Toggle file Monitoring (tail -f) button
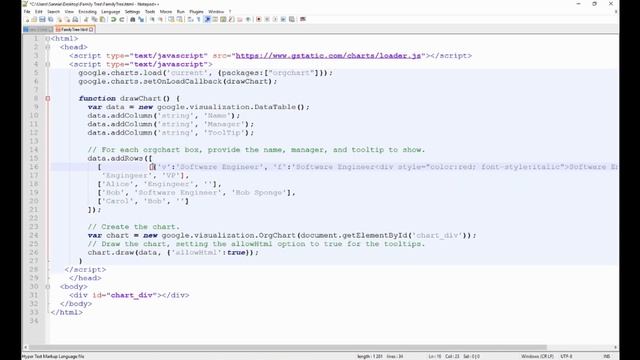The width and height of the screenshot is (640, 360). click(x=248, y=19)
